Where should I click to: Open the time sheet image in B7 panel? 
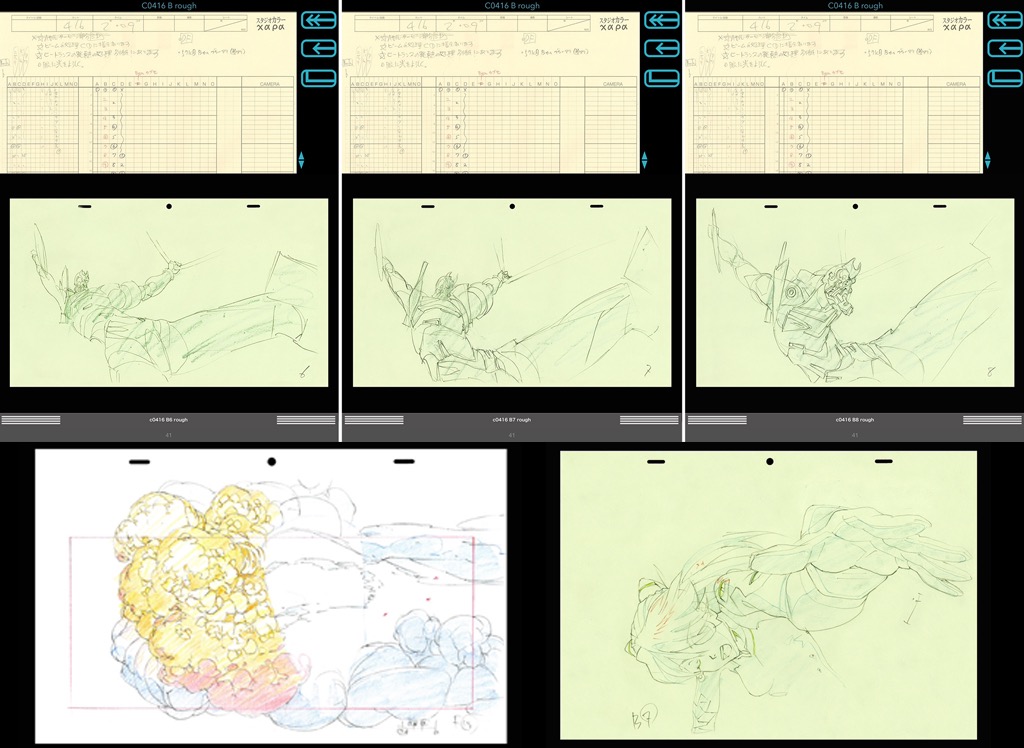[491, 92]
